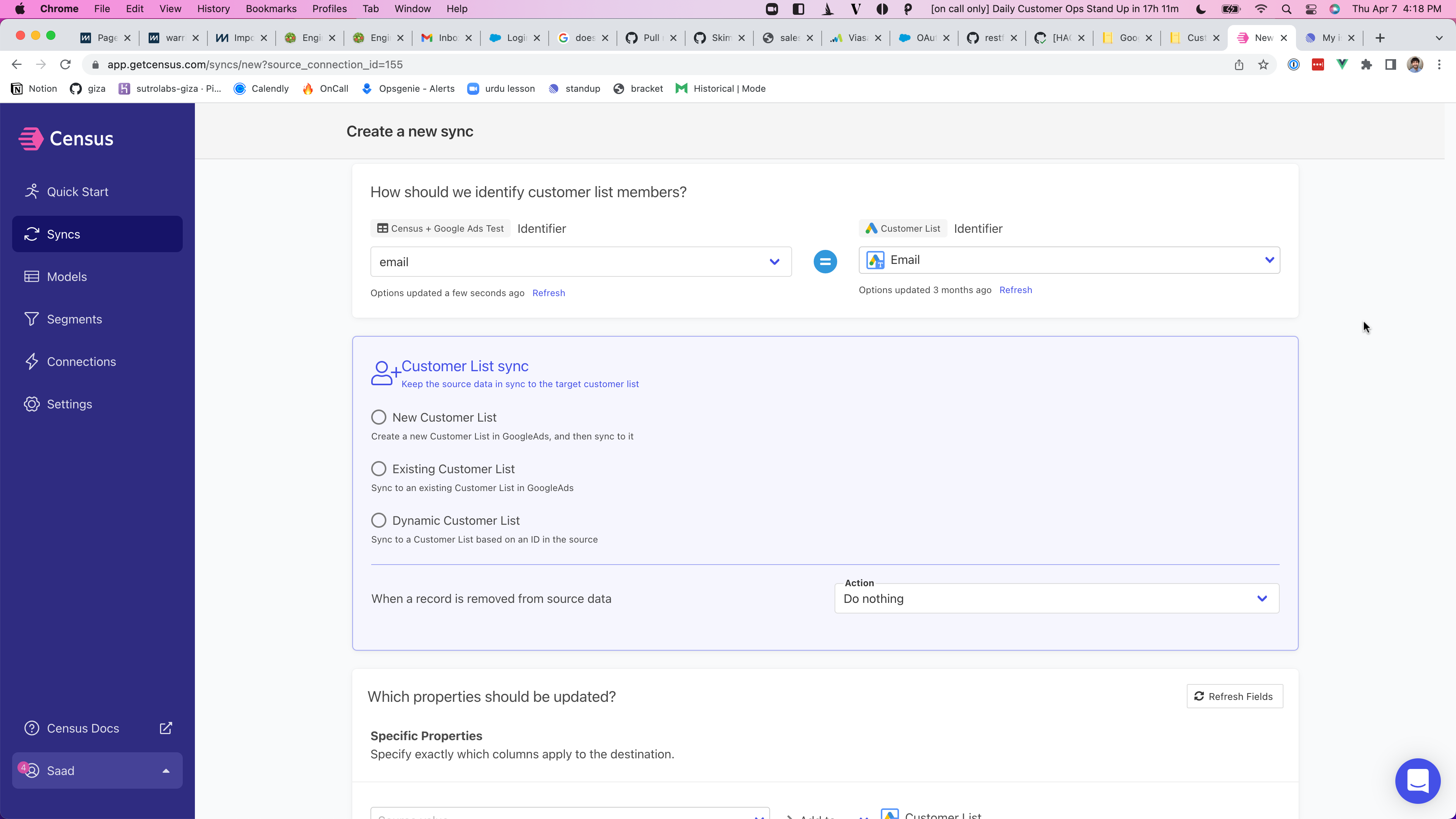This screenshot has width=1456, height=819.
Task: Open Segments page from sidebar
Action: [x=74, y=319]
